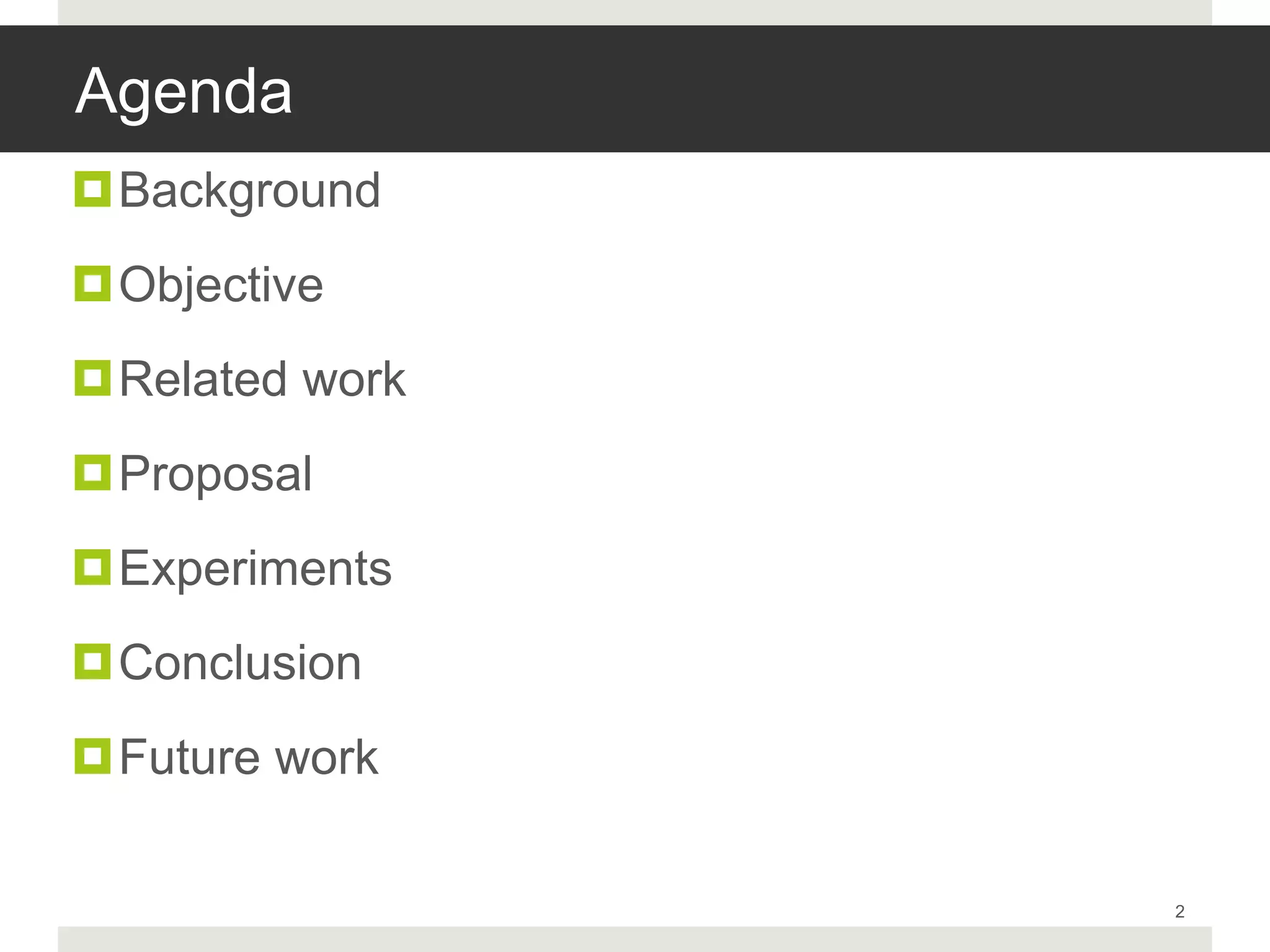
Task: Select the Conclusion text line
Action: pos(240,663)
